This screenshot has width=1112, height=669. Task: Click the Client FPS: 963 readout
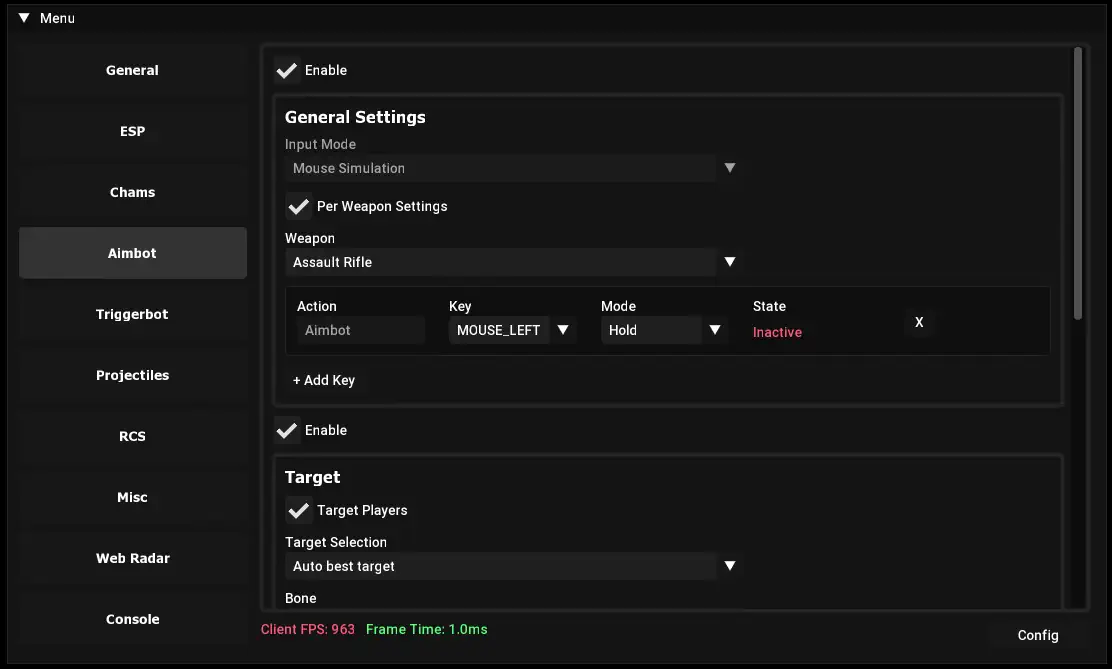coord(308,629)
